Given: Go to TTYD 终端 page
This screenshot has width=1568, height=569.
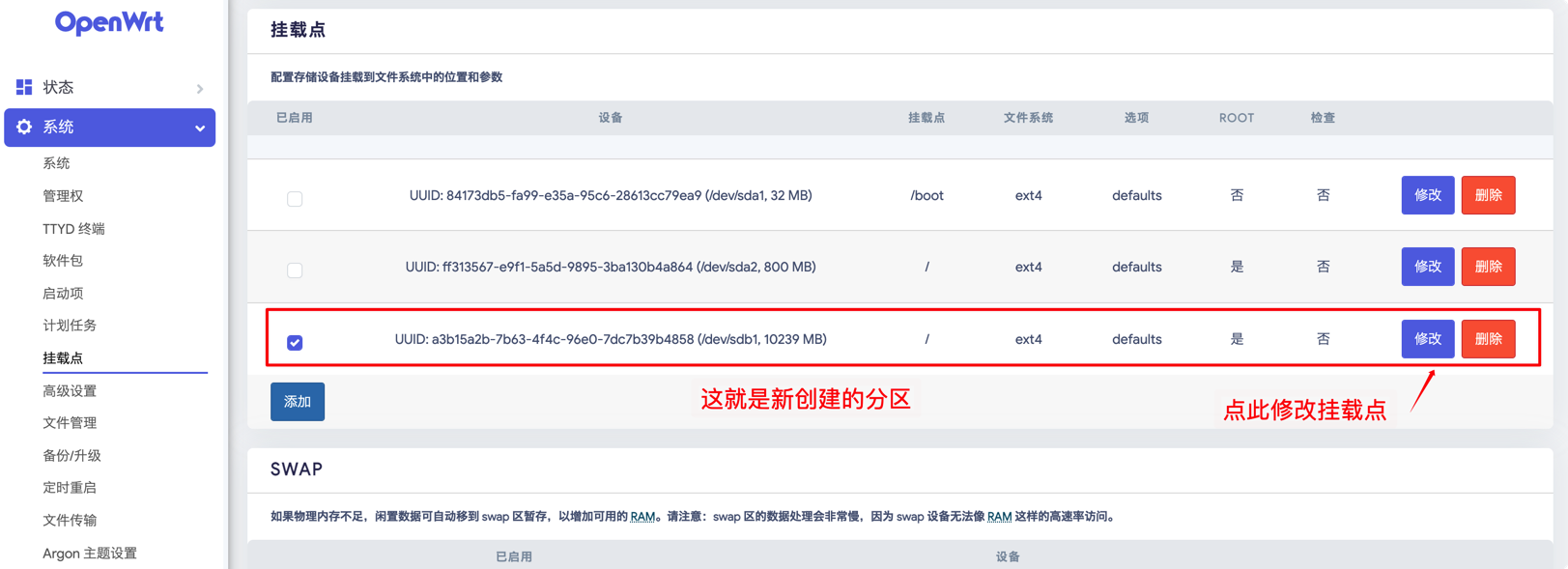Looking at the screenshot, I should click(x=73, y=229).
